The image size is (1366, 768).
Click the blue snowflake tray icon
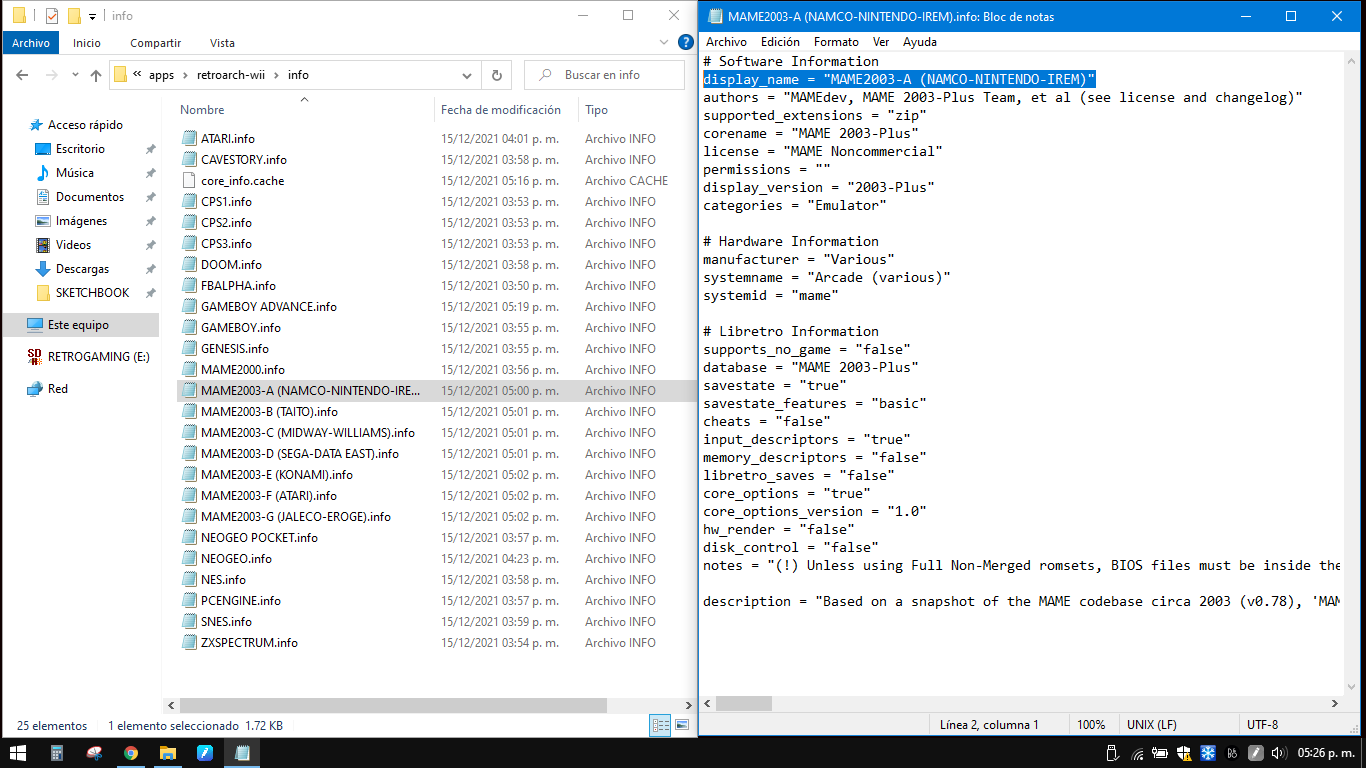pyautogui.click(x=1208, y=753)
